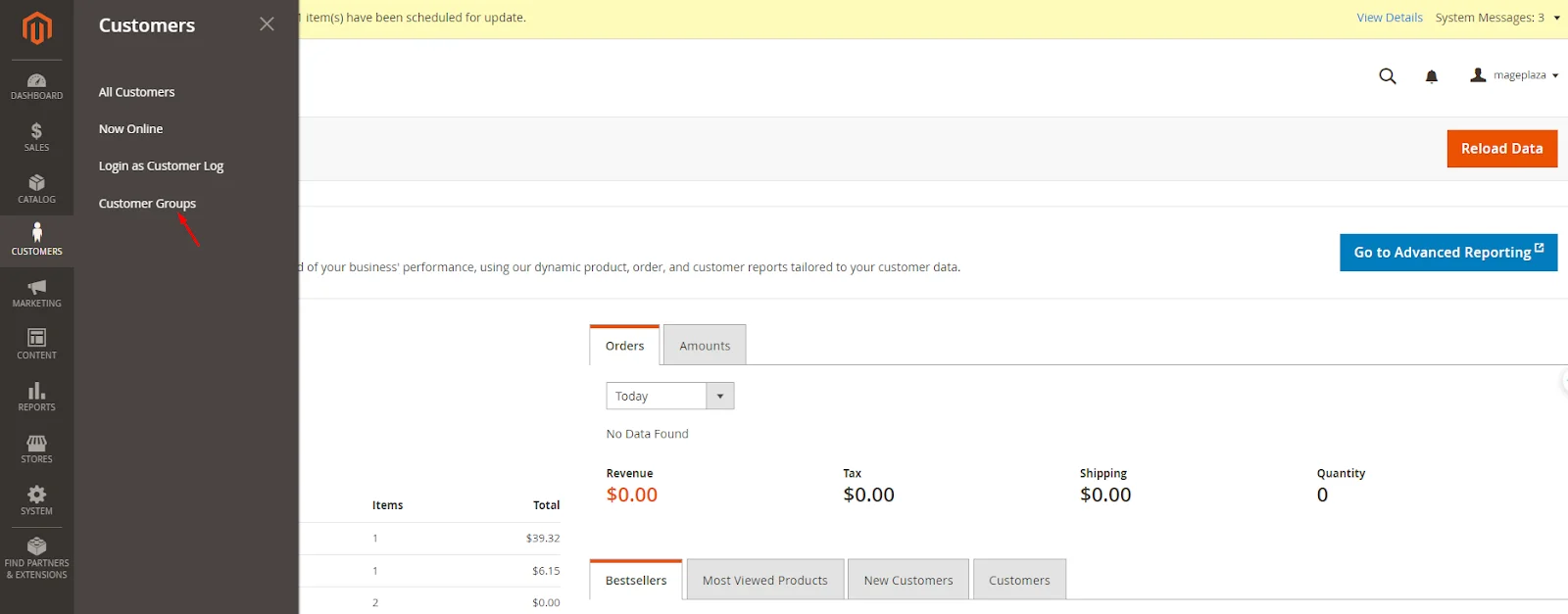The image size is (1568, 614).
Task: Close the Customers flyout panel
Action: point(267,24)
